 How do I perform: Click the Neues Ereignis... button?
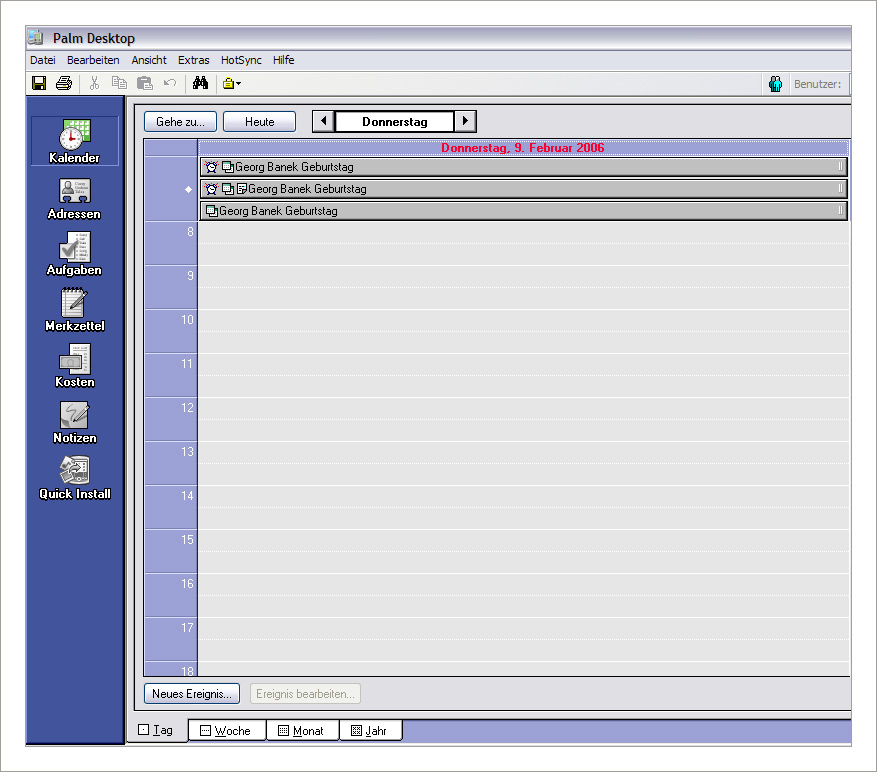click(x=192, y=694)
